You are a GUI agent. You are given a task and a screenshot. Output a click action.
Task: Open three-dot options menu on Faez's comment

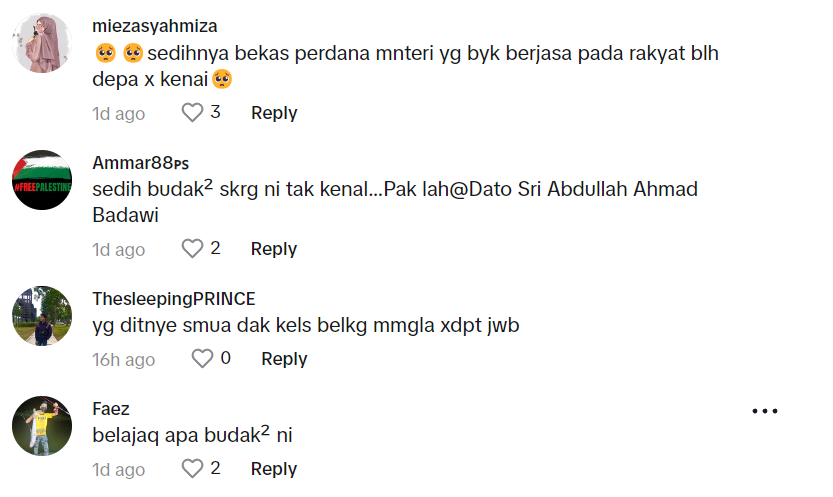tap(764, 411)
